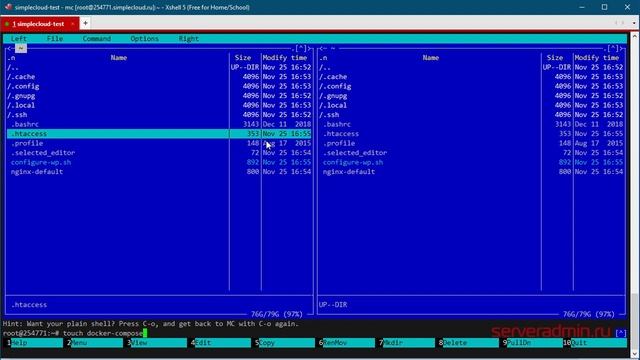Select /.cache folder in left panel
Image resolution: width=640 pixels, height=360 pixels.
(x=159, y=77)
